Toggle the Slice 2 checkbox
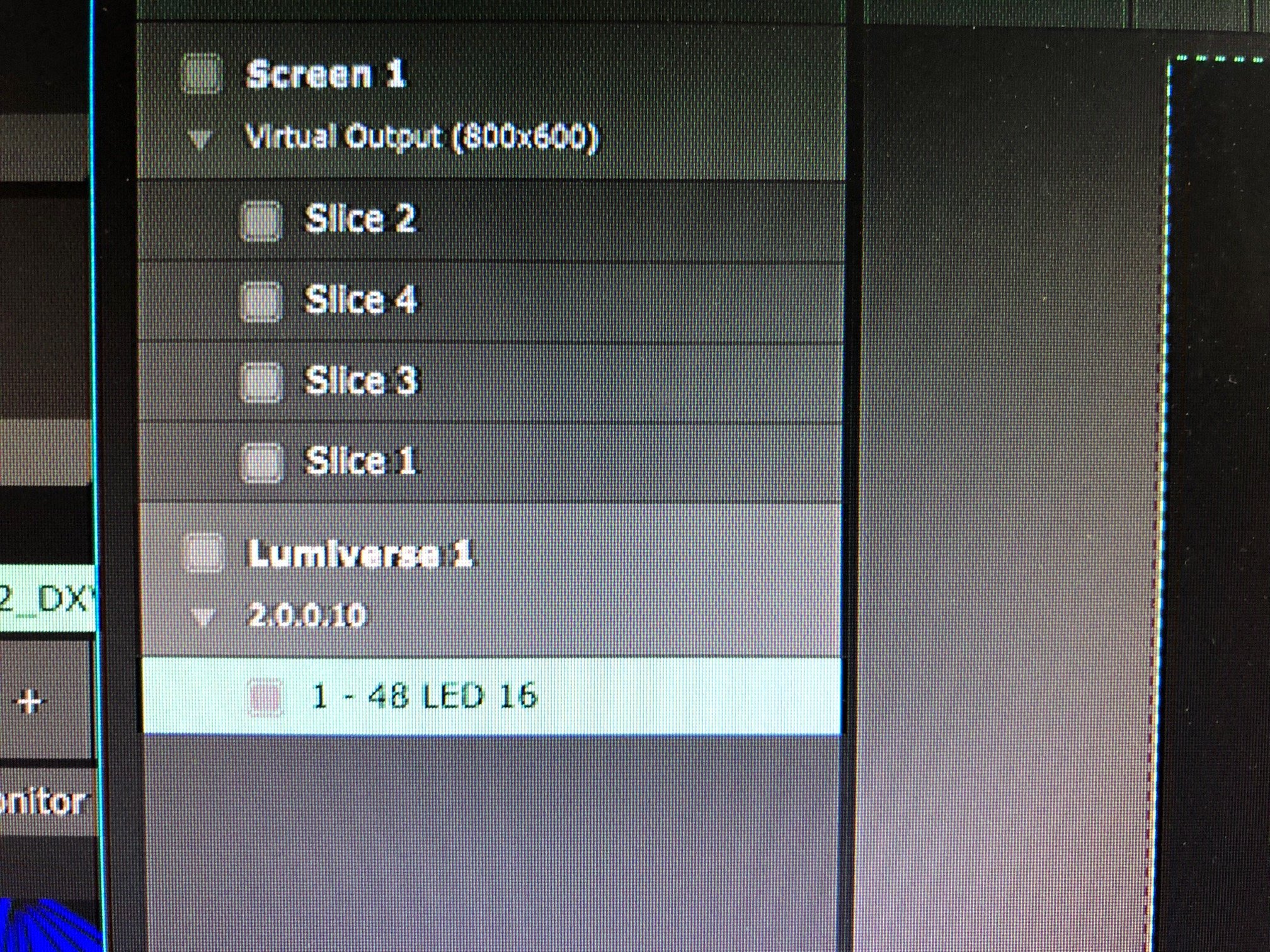 tap(261, 221)
